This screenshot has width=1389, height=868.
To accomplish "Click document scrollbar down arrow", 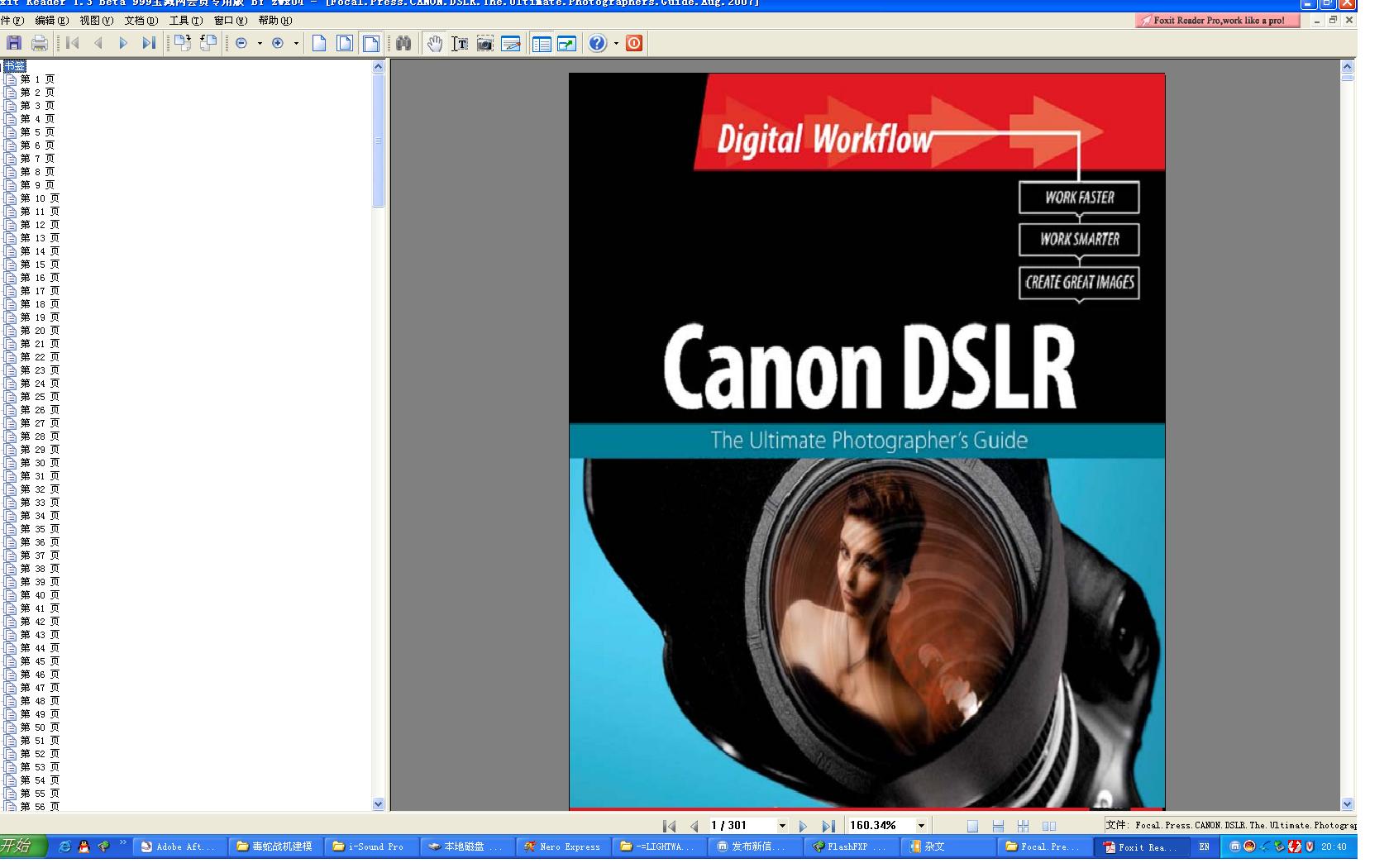I will [x=1348, y=804].
